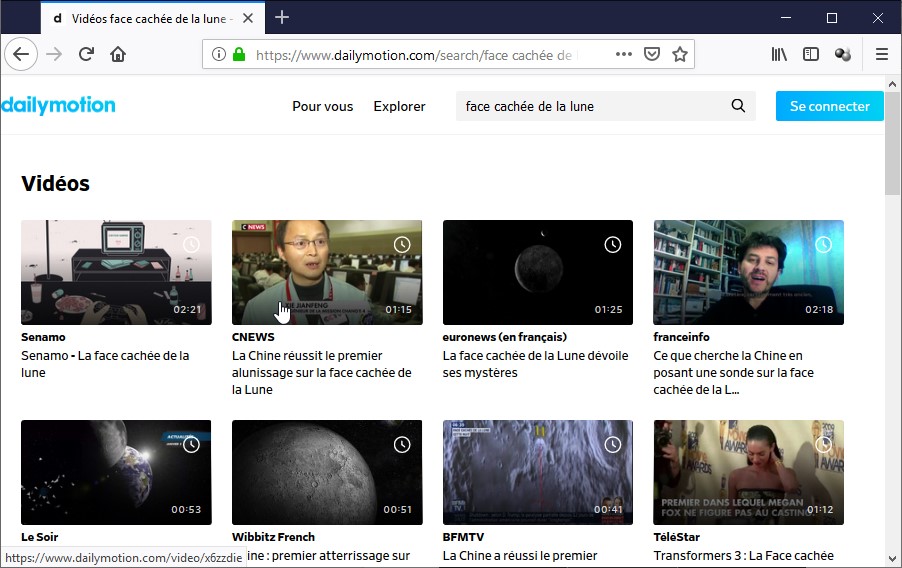
Task: Click the back navigation arrow
Action: 21,54
